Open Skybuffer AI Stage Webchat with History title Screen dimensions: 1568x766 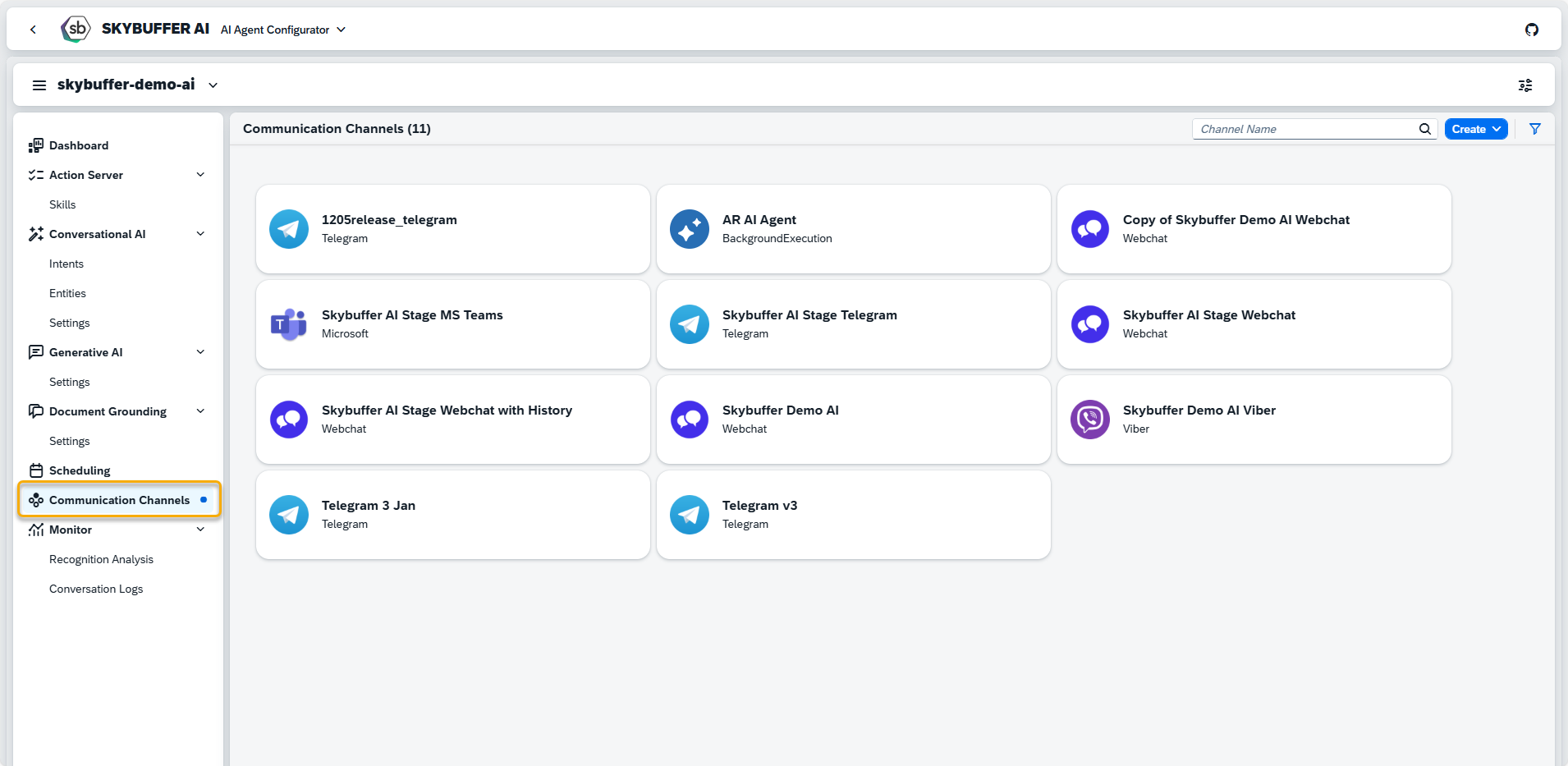click(x=447, y=411)
